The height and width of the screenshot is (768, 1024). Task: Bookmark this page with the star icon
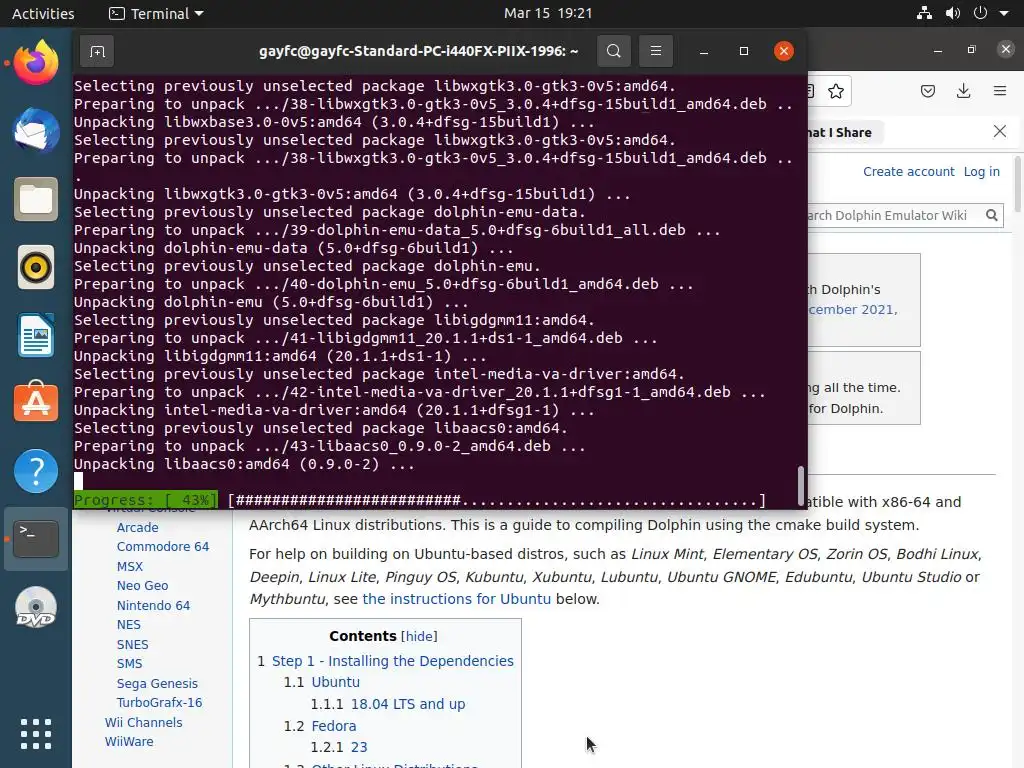point(835,91)
